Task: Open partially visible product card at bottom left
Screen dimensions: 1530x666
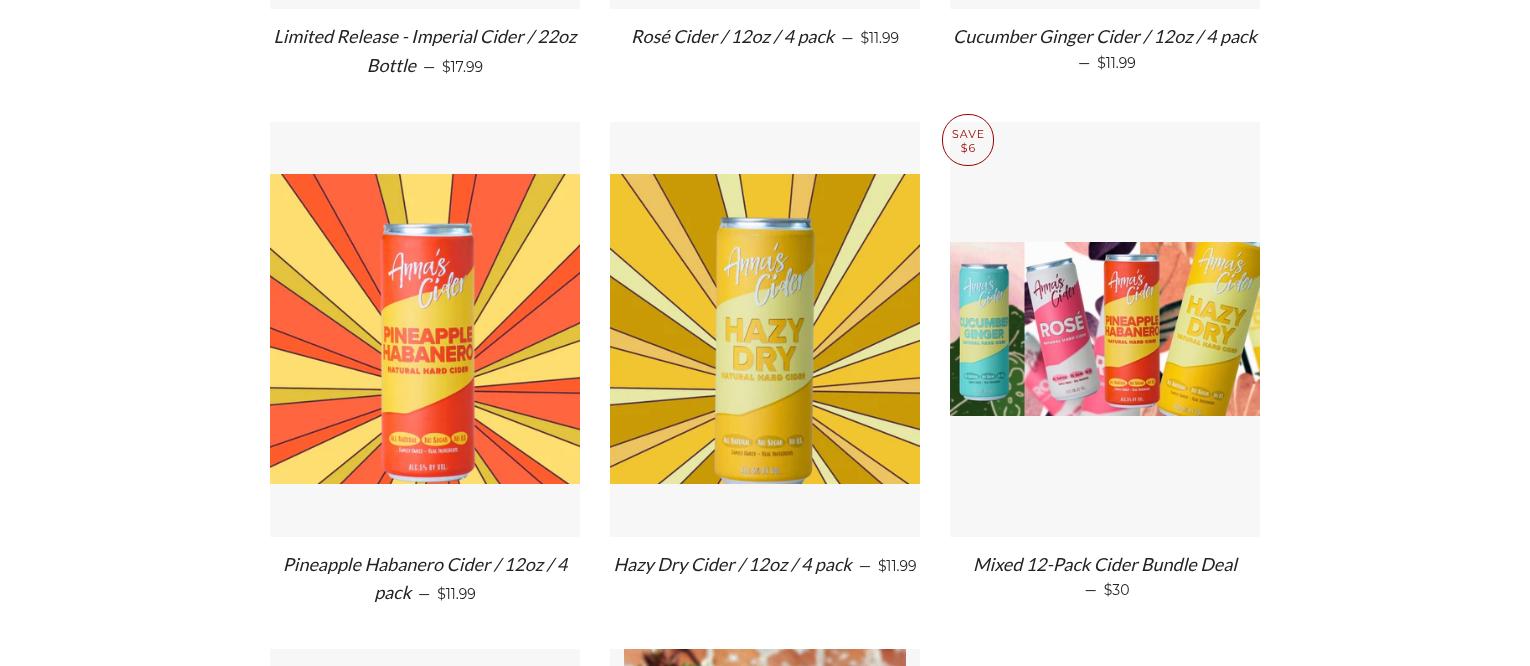Action: point(425,658)
